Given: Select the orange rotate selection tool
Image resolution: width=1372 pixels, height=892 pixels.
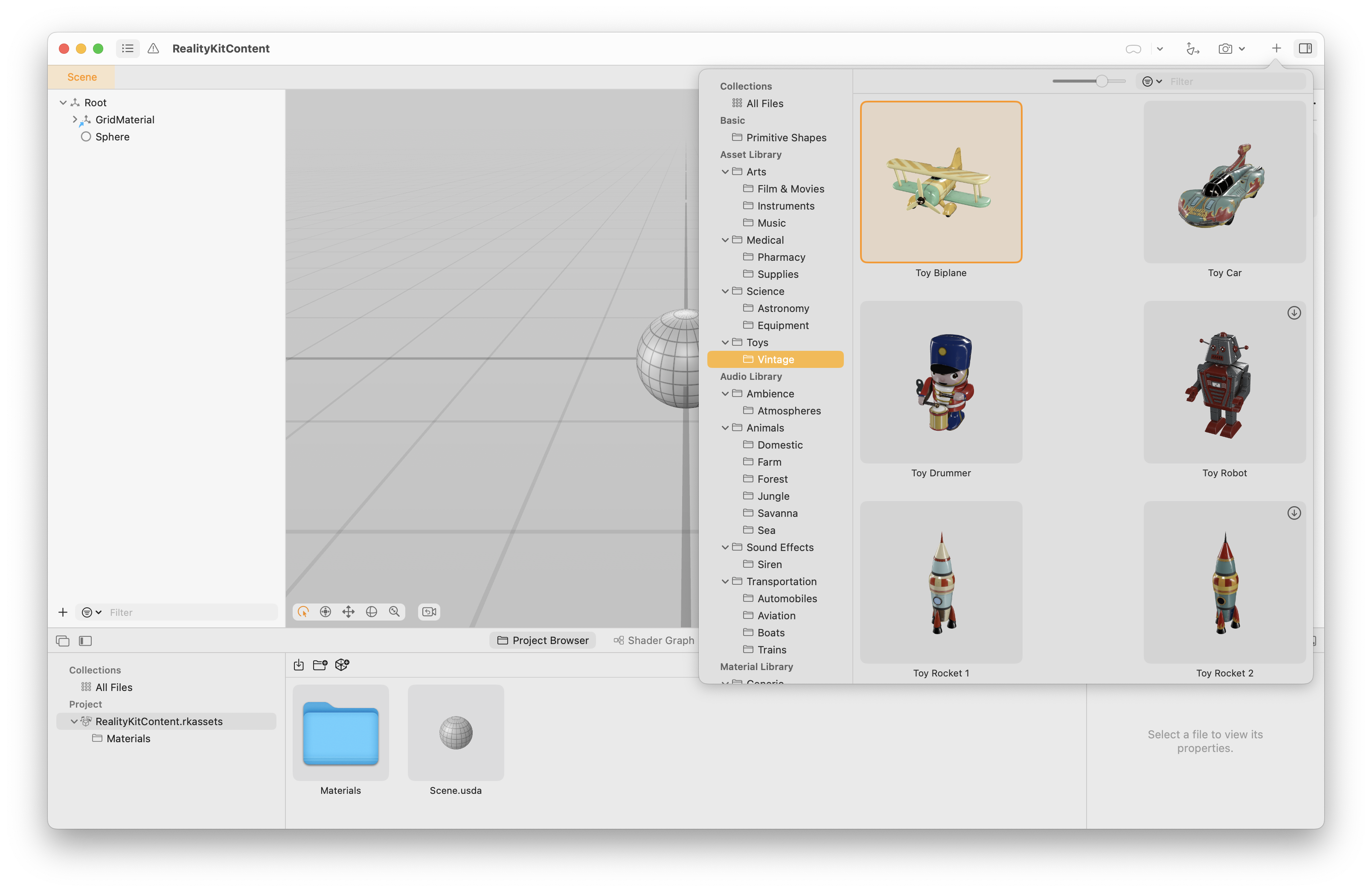Looking at the screenshot, I should pos(303,612).
